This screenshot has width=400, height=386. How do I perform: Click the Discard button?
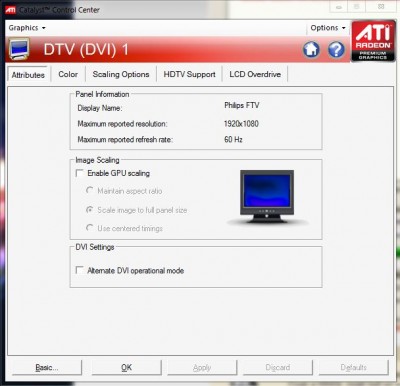click(278, 367)
